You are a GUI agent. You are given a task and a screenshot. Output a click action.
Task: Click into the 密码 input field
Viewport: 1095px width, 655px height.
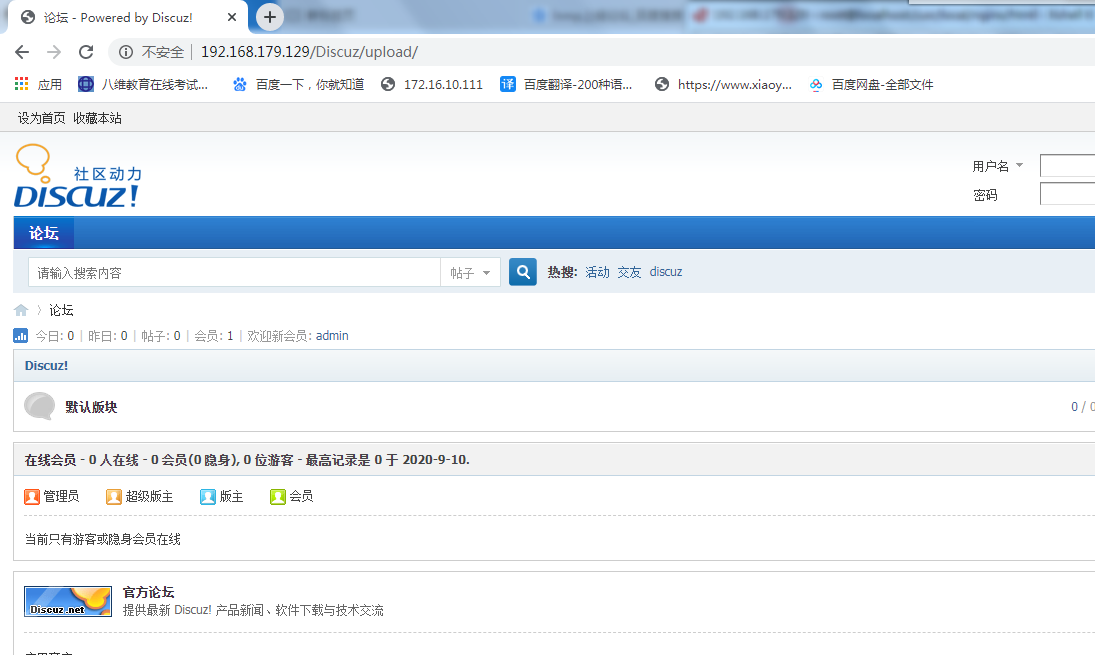(x=1067, y=194)
